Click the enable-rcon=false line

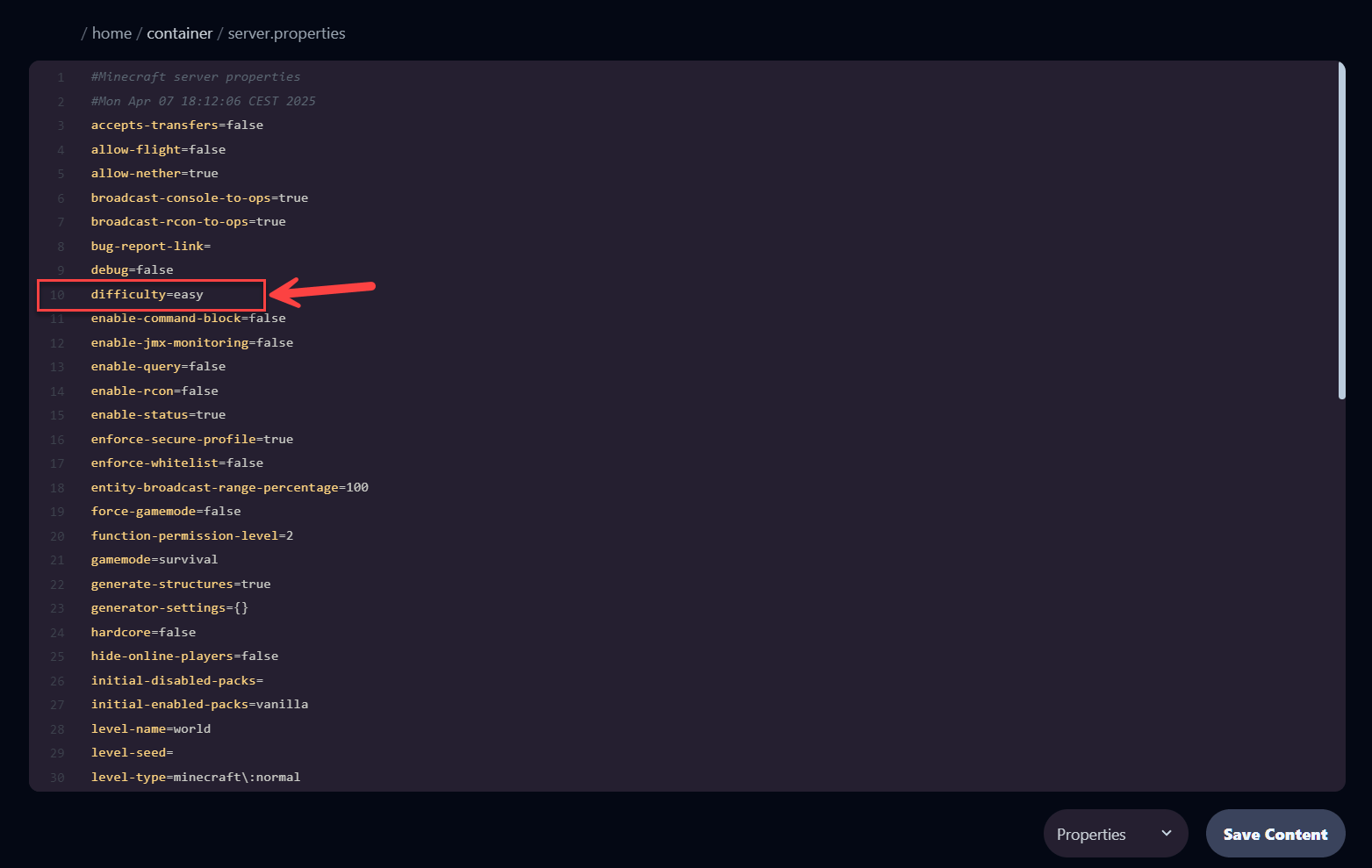click(154, 391)
